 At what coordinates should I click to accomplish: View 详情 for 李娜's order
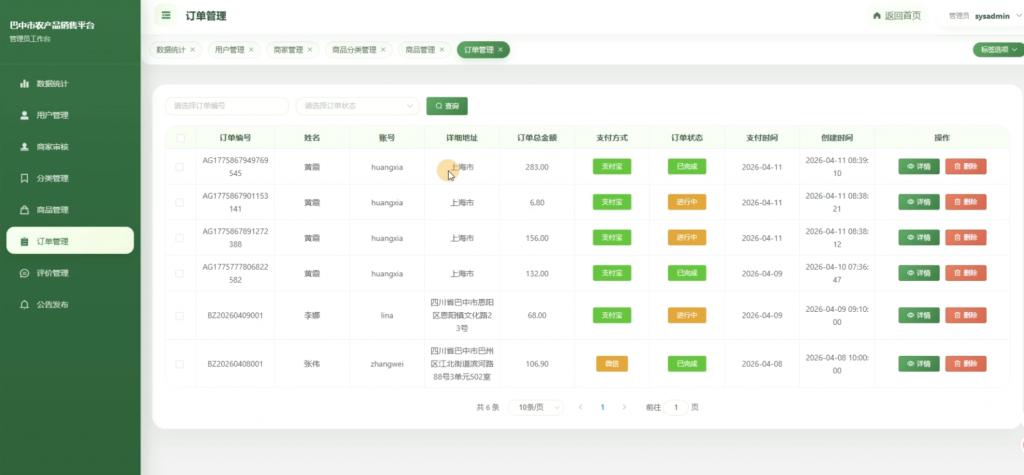pyautogui.click(x=919, y=316)
